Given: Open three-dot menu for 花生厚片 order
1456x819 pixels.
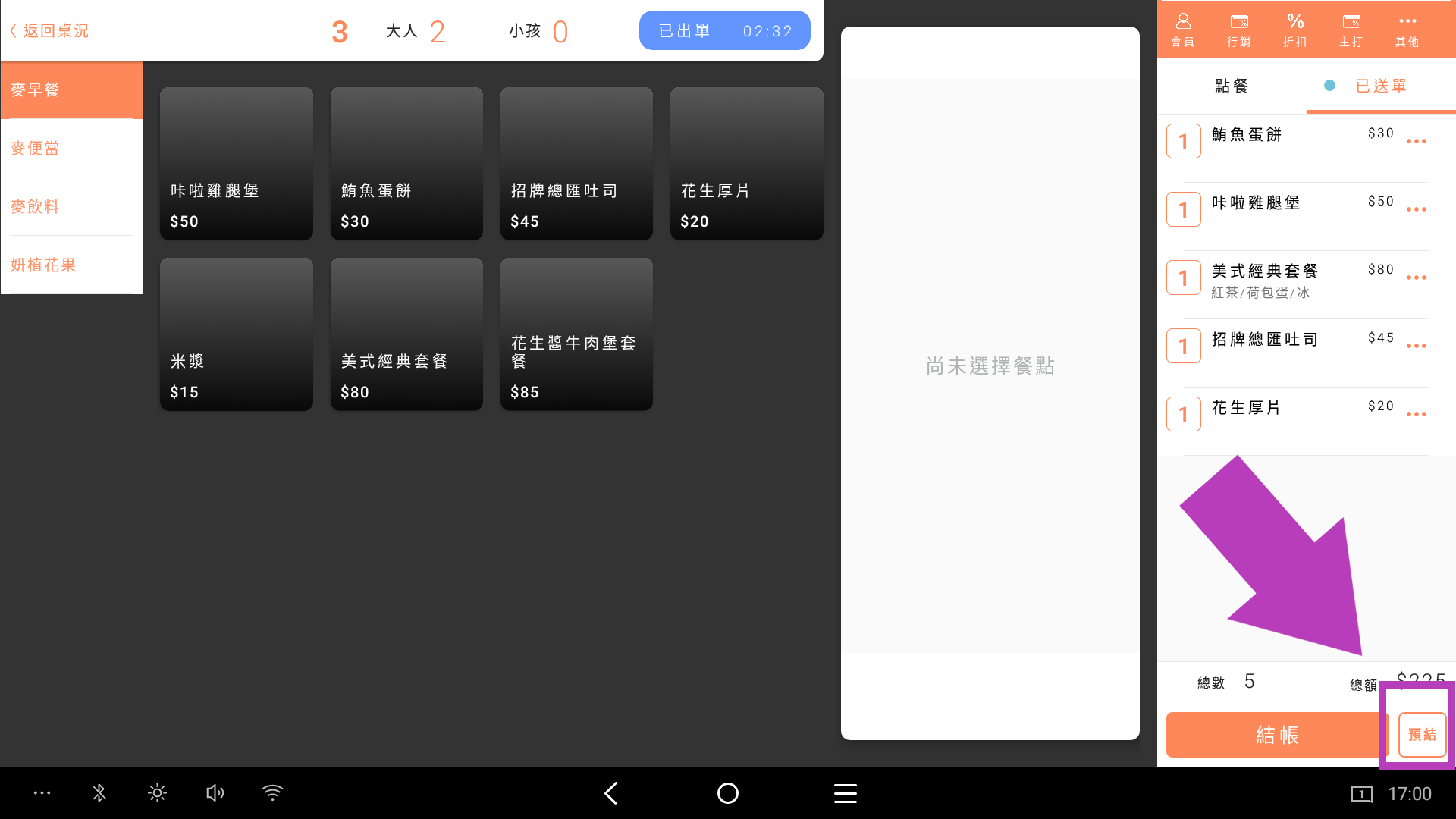Looking at the screenshot, I should coord(1416,414).
